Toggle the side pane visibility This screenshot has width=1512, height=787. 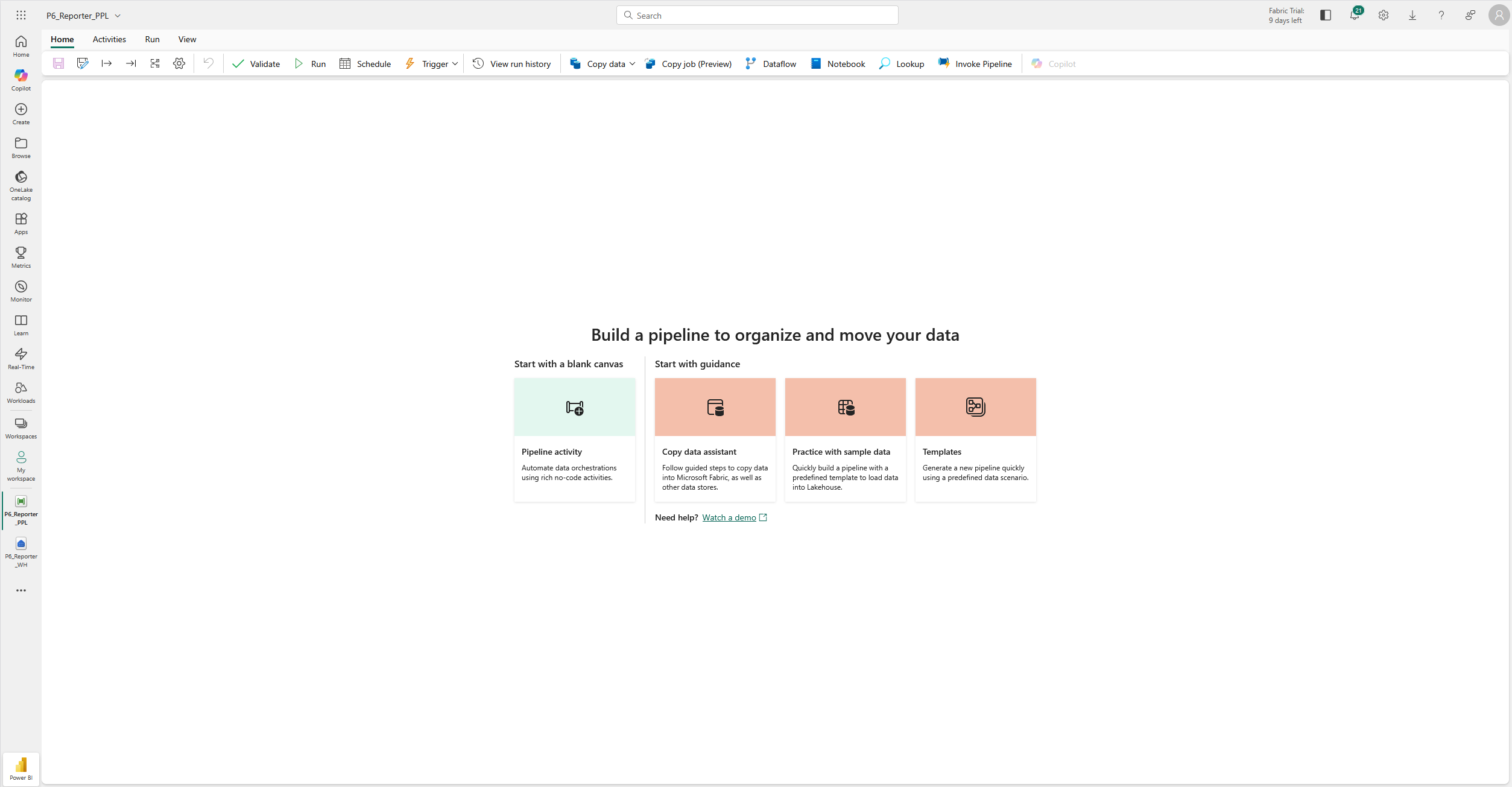click(1325, 14)
